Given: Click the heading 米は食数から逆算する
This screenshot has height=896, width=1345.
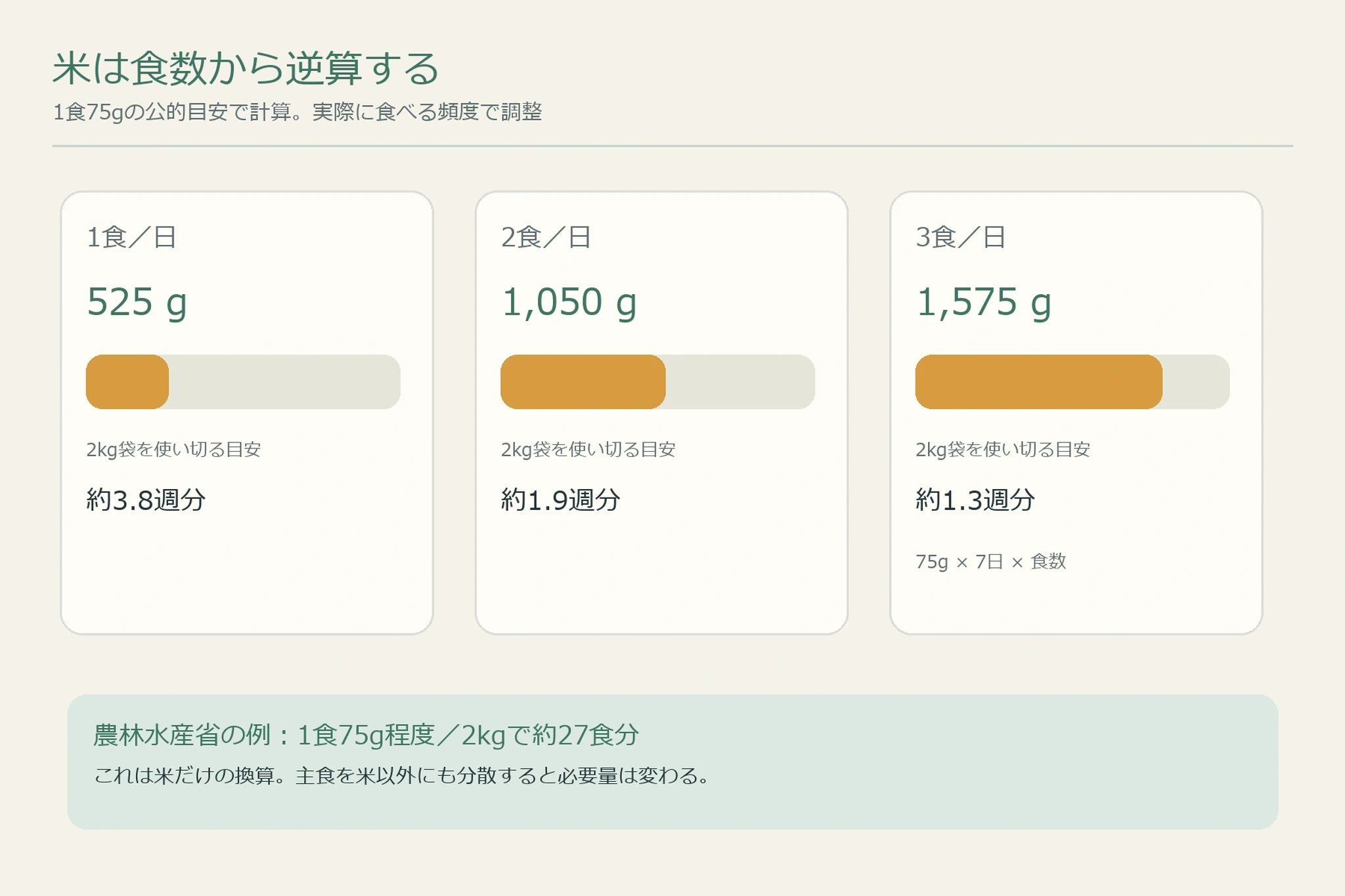Looking at the screenshot, I should [246, 68].
